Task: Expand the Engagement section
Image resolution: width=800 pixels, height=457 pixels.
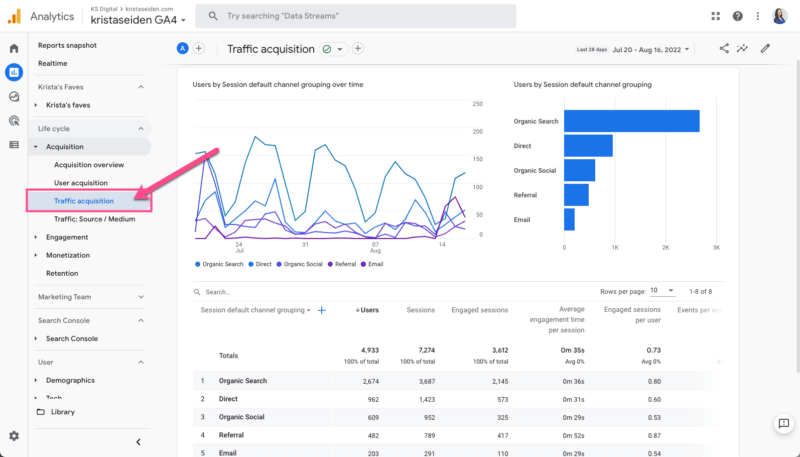Action: pyautogui.click(x=67, y=237)
